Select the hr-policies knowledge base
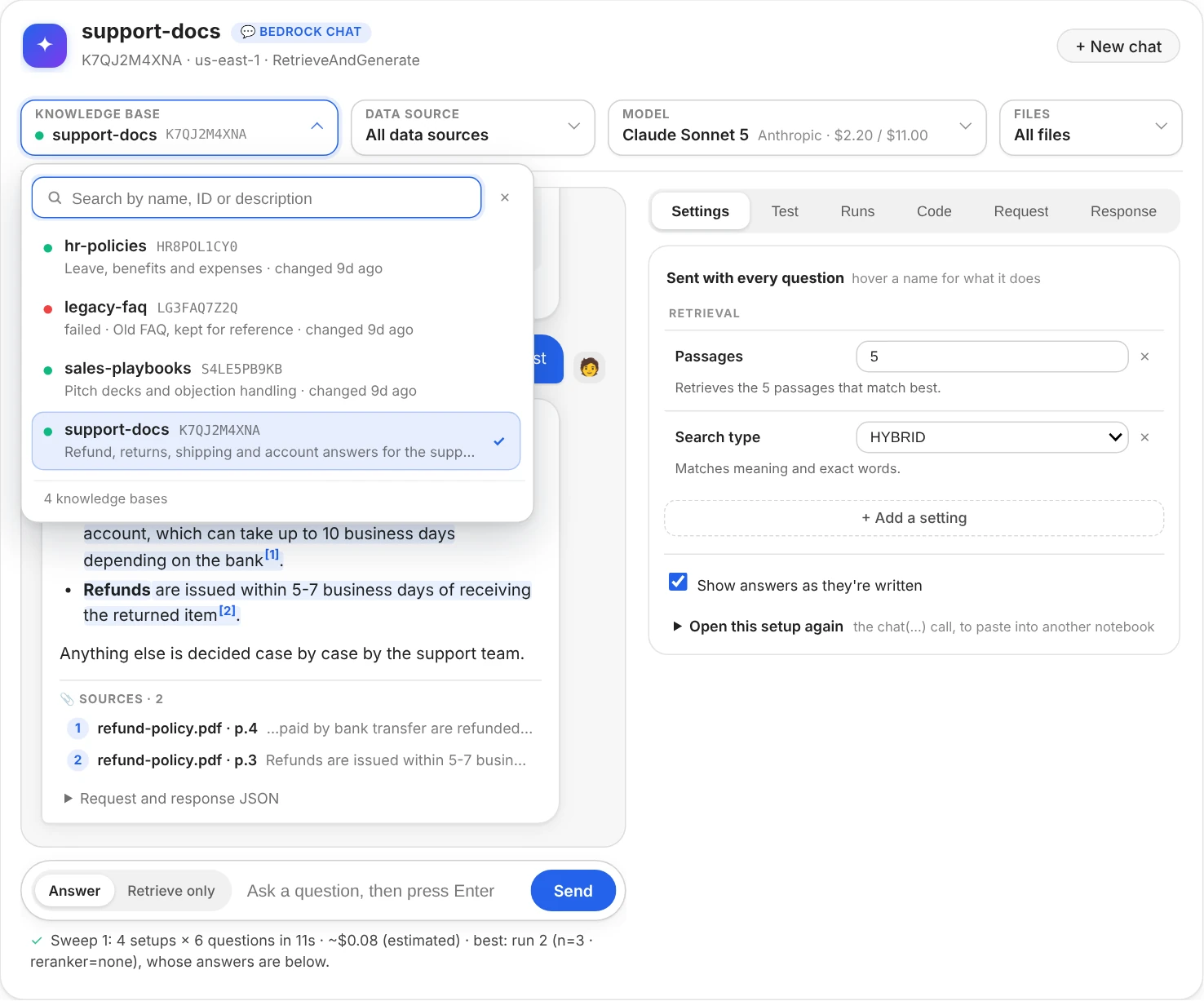The image size is (1204, 1001). pos(276,257)
